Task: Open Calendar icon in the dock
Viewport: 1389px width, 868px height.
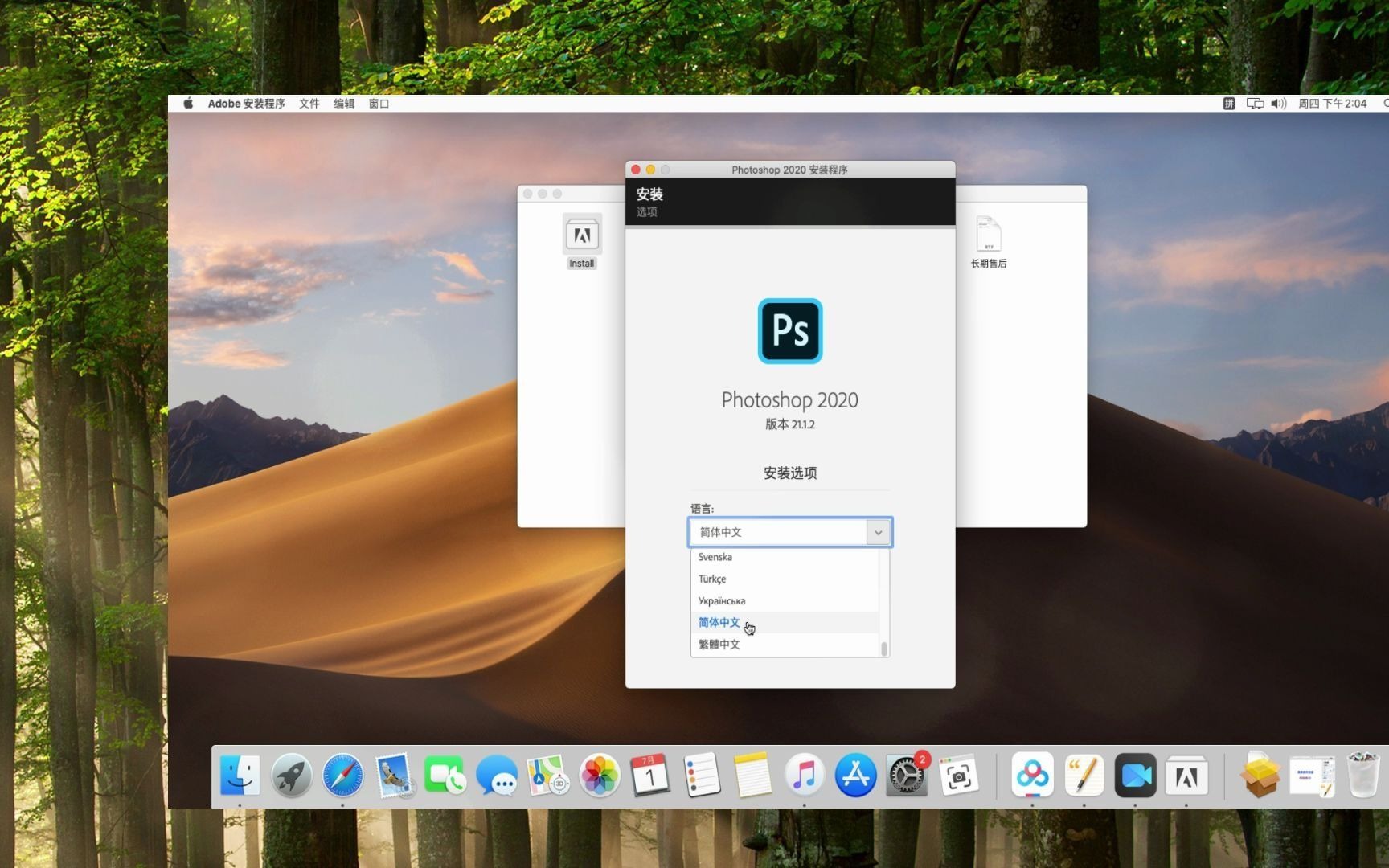Action: [650, 776]
